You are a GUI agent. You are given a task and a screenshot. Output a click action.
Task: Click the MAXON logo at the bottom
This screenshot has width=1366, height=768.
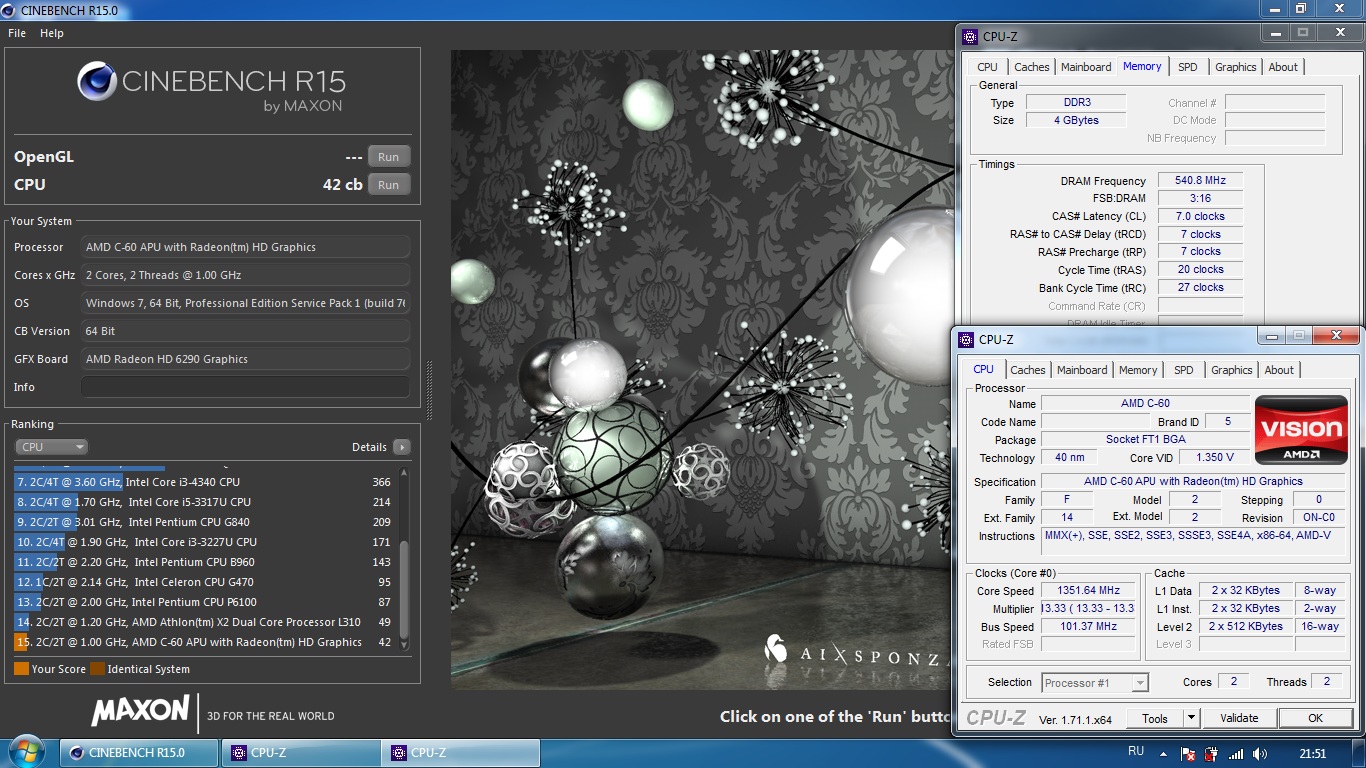(x=140, y=711)
